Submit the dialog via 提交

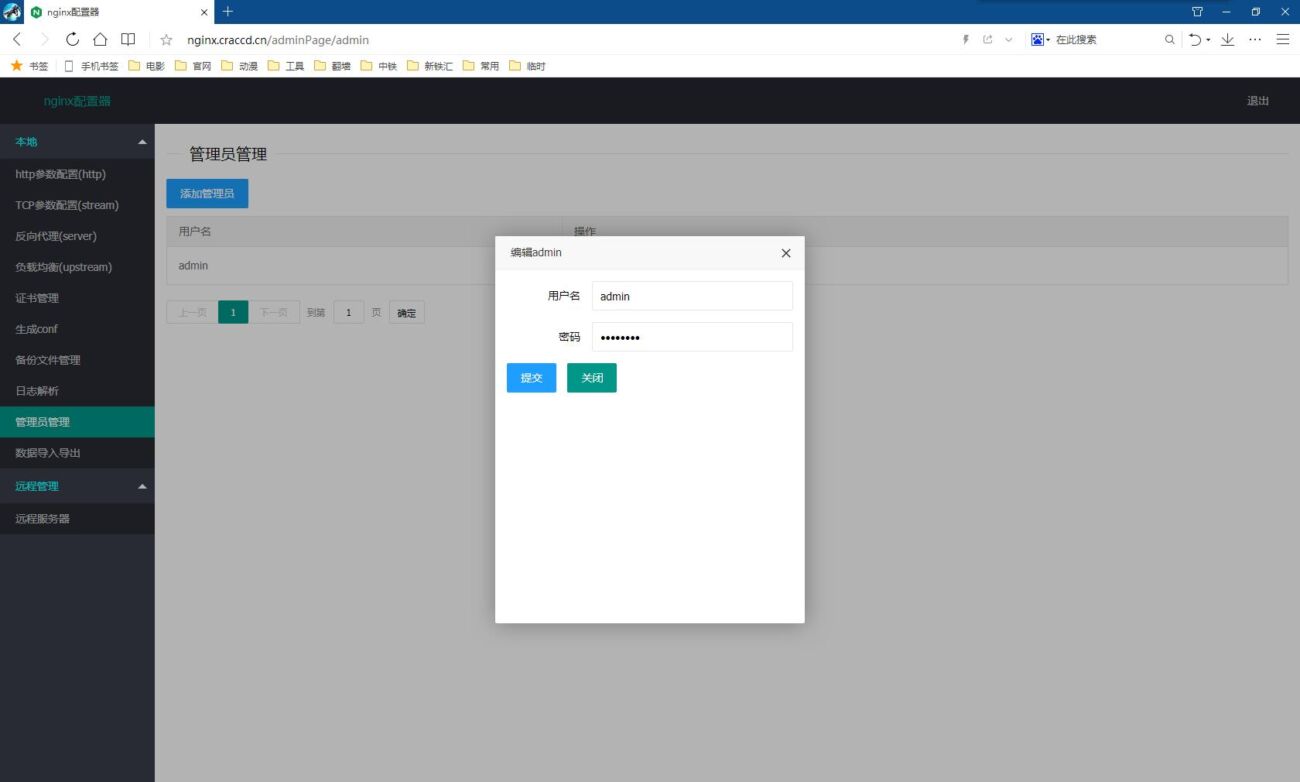pos(531,377)
